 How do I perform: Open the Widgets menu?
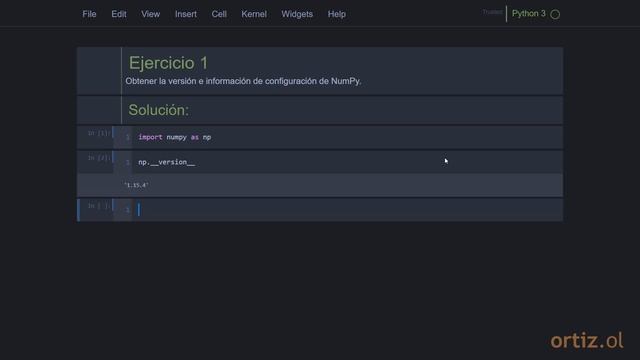click(x=297, y=14)
